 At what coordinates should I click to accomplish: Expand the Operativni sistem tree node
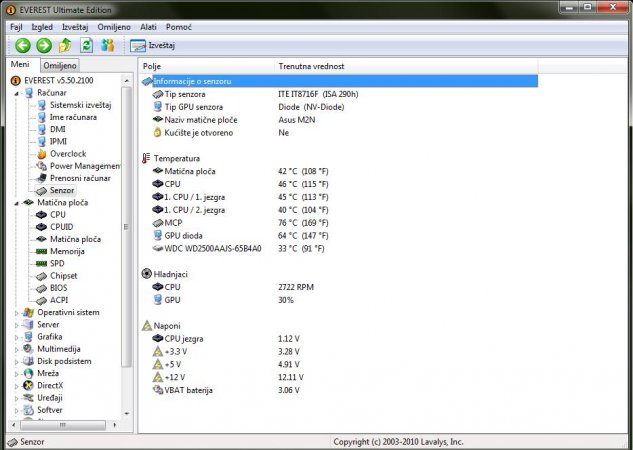pyautogui.click(x=17, y=313)
